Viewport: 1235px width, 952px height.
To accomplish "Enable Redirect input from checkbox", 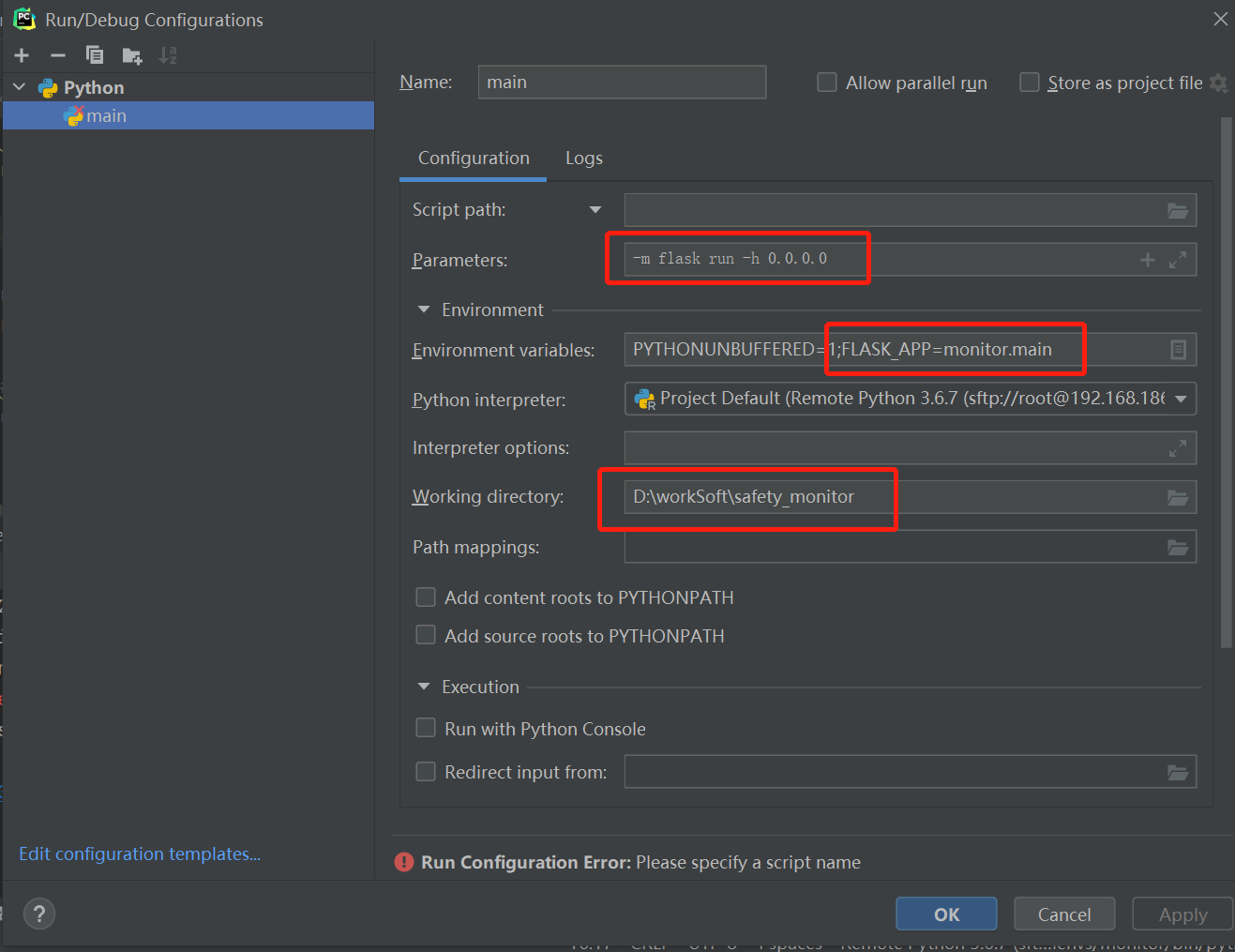I will [x=426, y=771].
